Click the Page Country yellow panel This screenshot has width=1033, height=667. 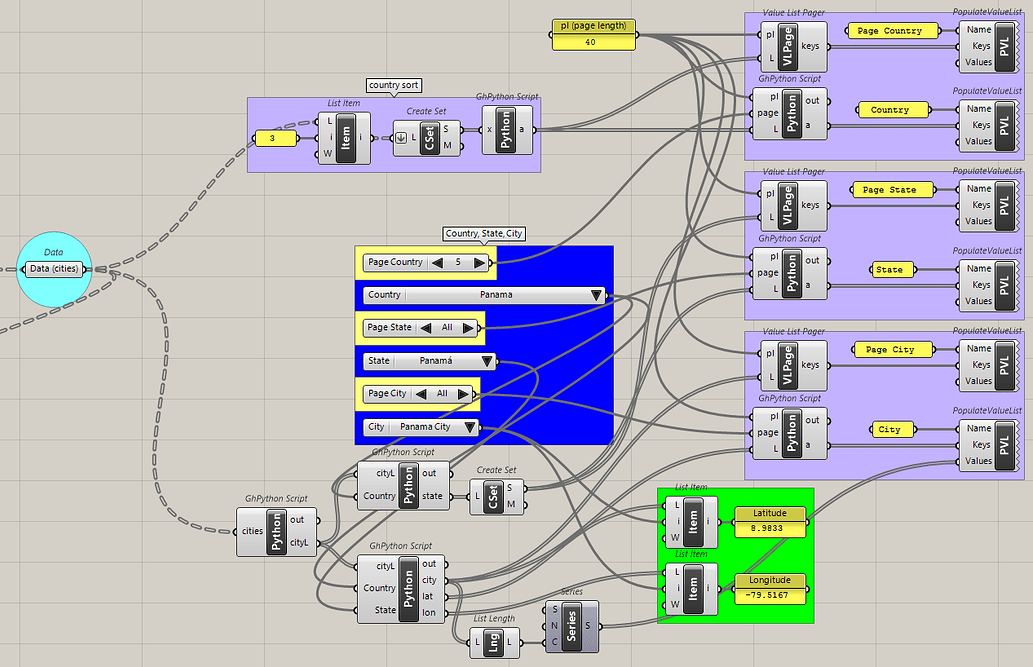point(892,31)
